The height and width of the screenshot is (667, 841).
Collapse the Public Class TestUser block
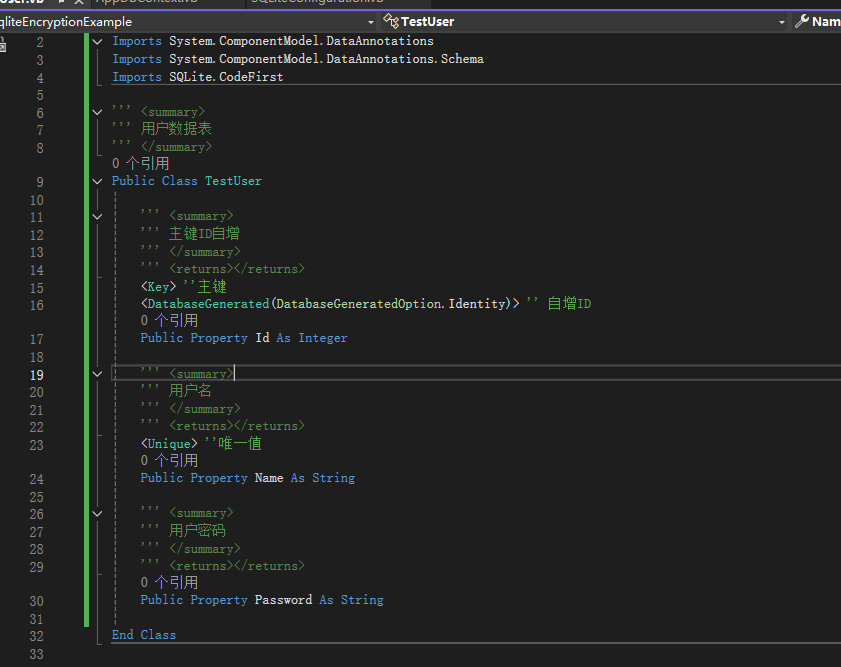pos(97,181)
